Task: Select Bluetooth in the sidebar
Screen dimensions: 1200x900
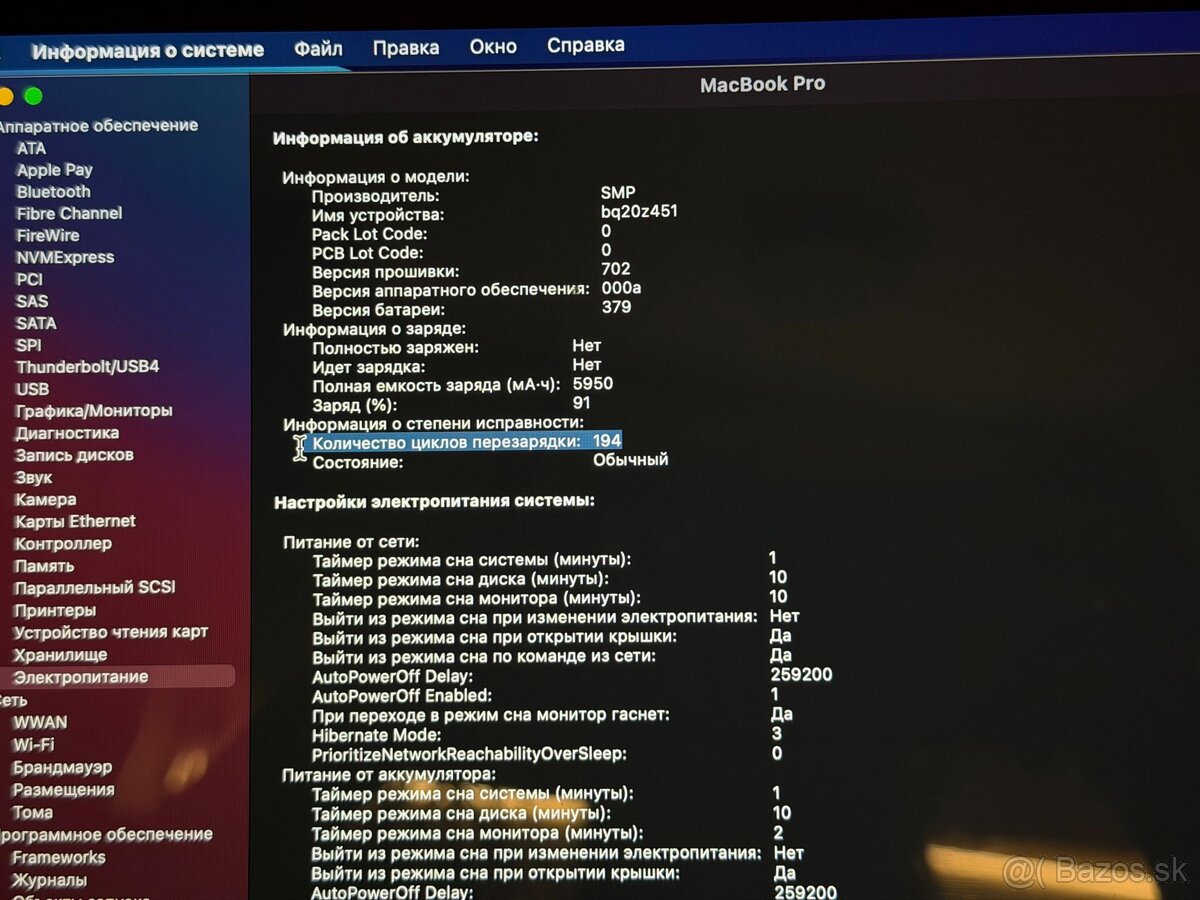Action: [53, 192]
